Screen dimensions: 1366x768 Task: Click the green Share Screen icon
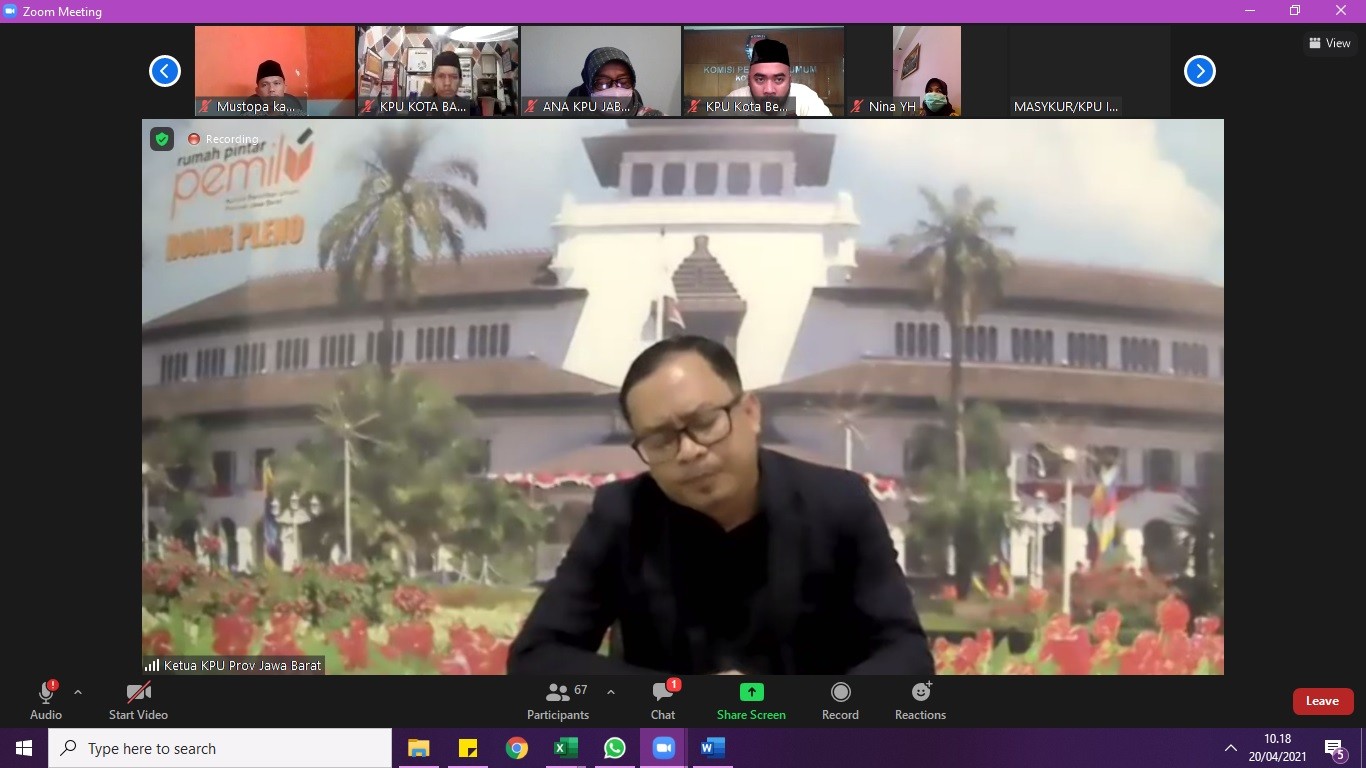click(x=751, y=692)
